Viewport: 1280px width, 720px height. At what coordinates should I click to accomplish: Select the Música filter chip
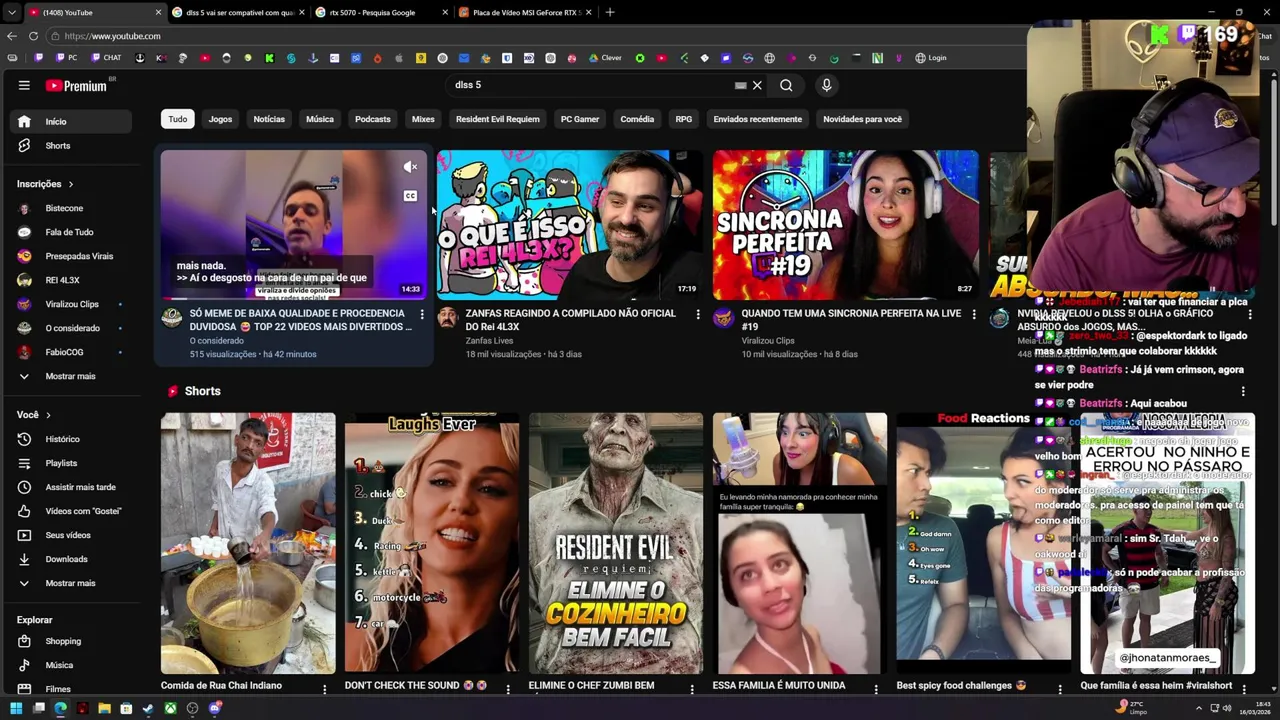(x=320, y=119)
